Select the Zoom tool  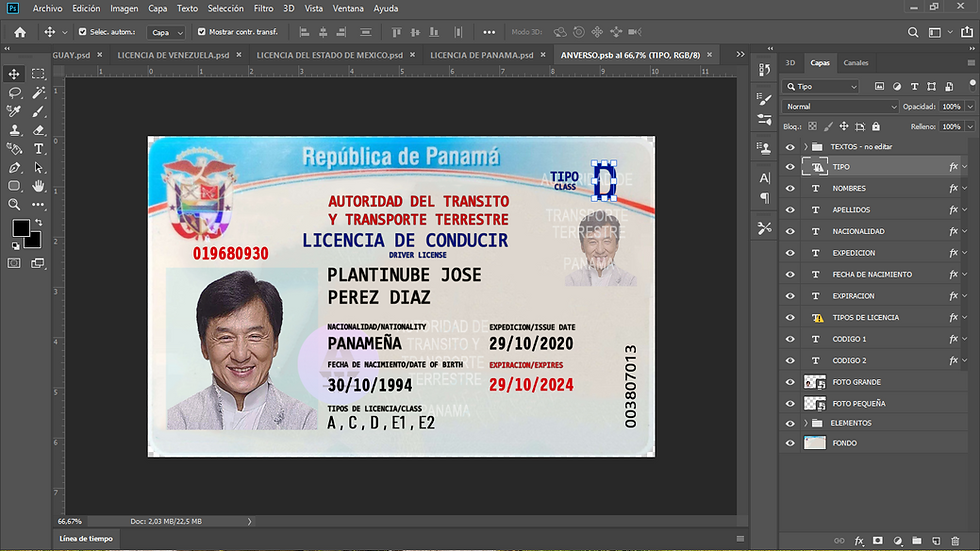click(x=14, y=204)
